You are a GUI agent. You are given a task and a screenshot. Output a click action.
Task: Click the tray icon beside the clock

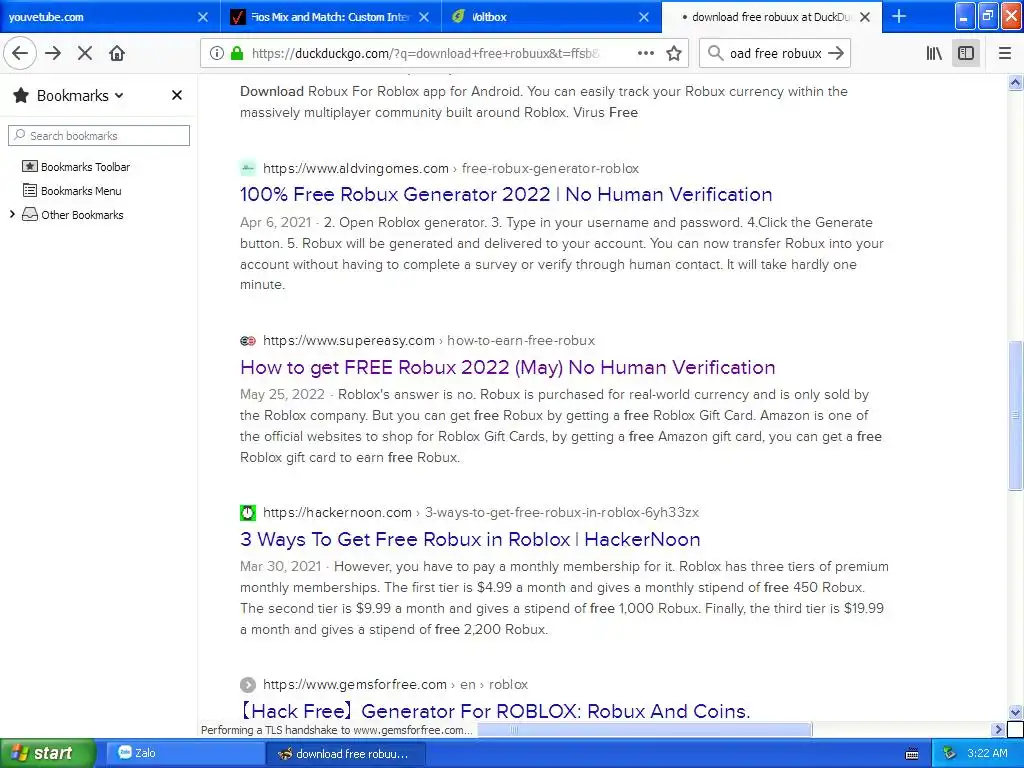[949, 754]
